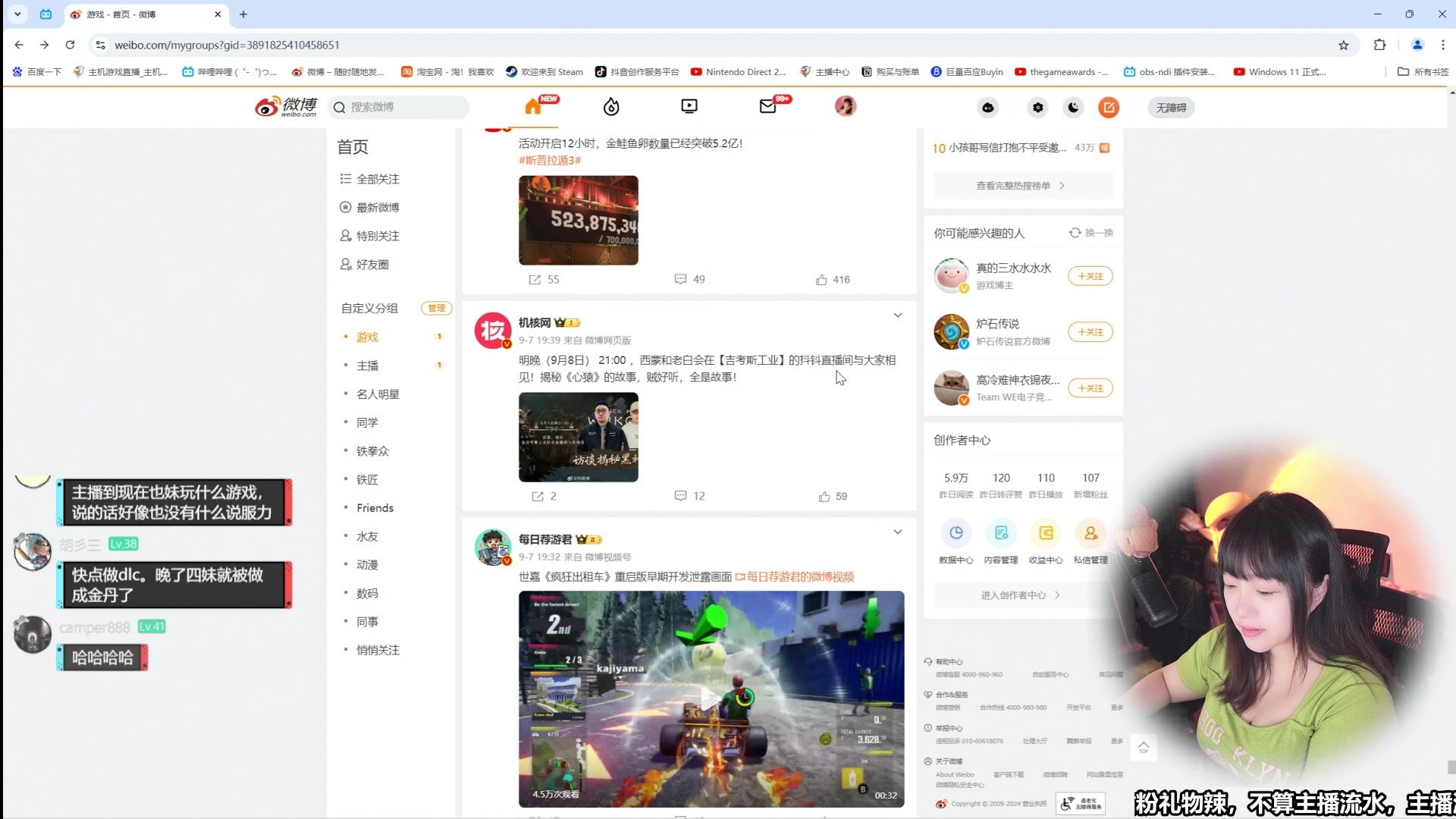Open the 游戏 custom group

[367, 337]
